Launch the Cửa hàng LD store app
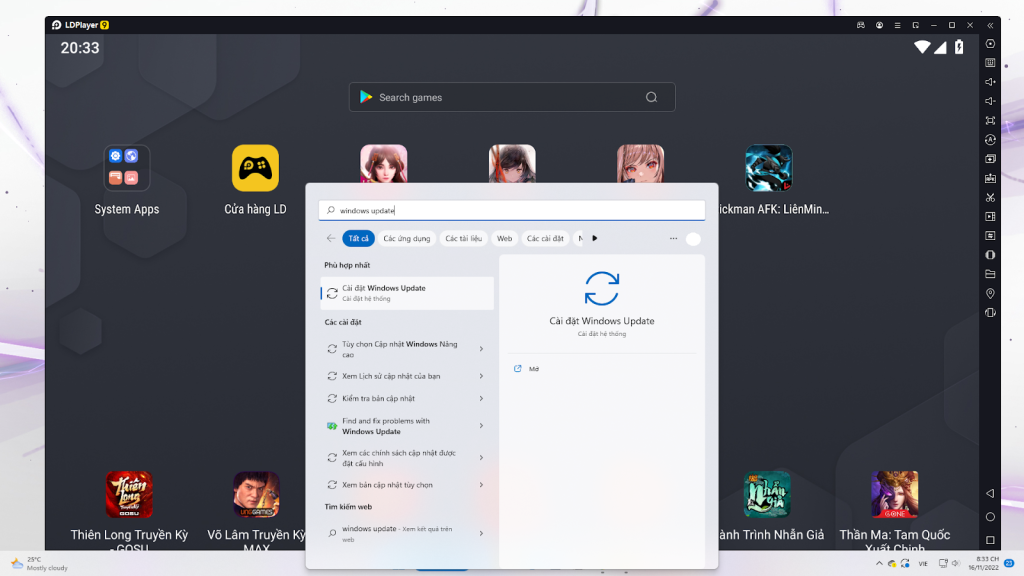Screen dimensions: 1024x576 (x=255, y=168)
